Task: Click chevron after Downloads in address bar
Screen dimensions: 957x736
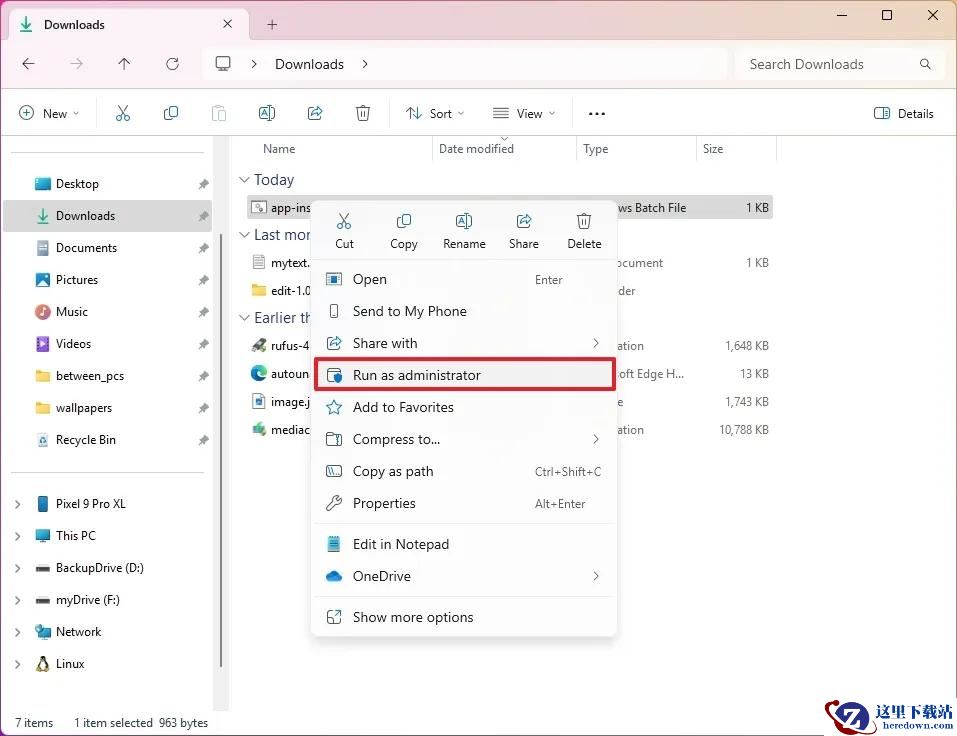Action: tap(364, 64)
